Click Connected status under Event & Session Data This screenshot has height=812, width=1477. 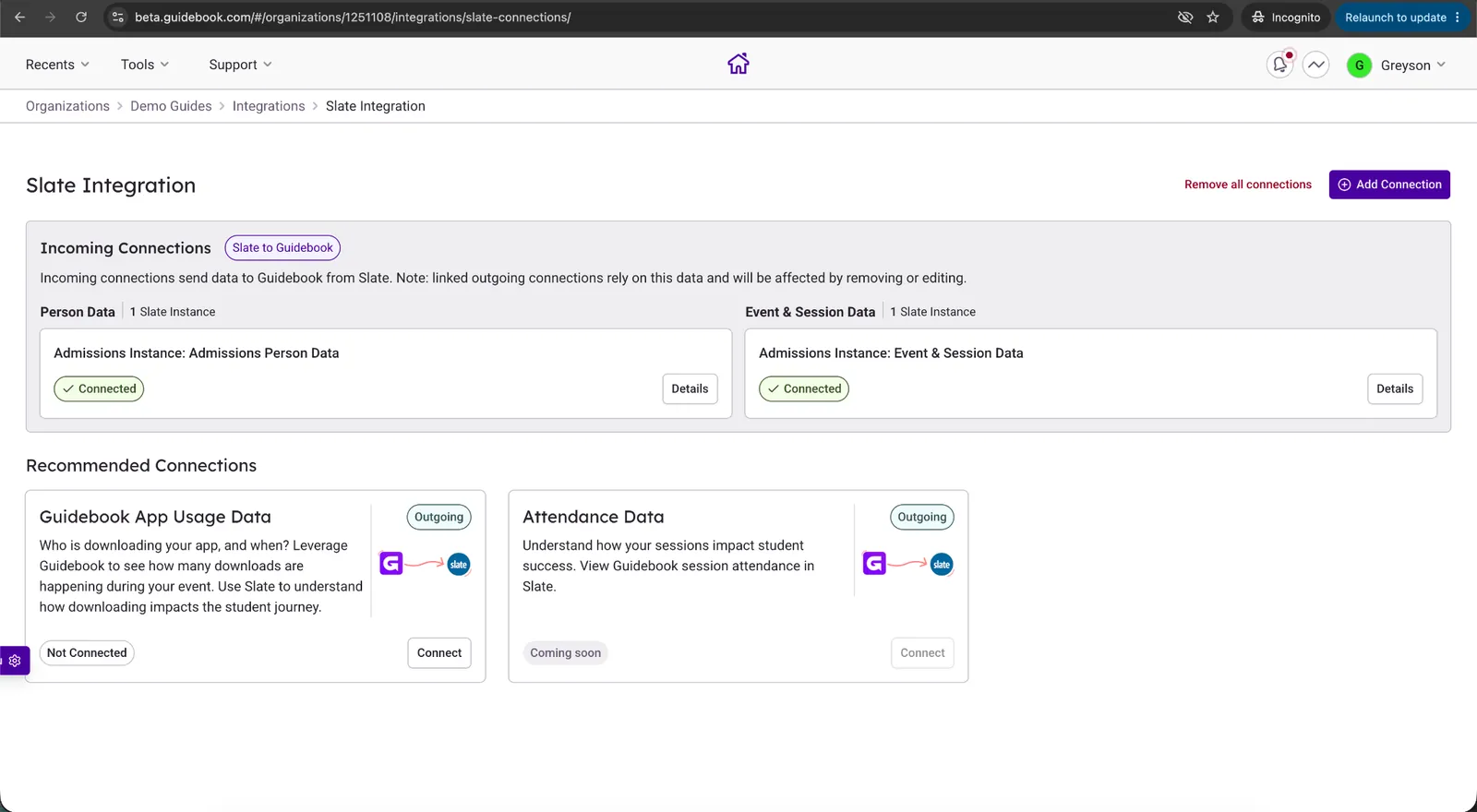point(804,388)
